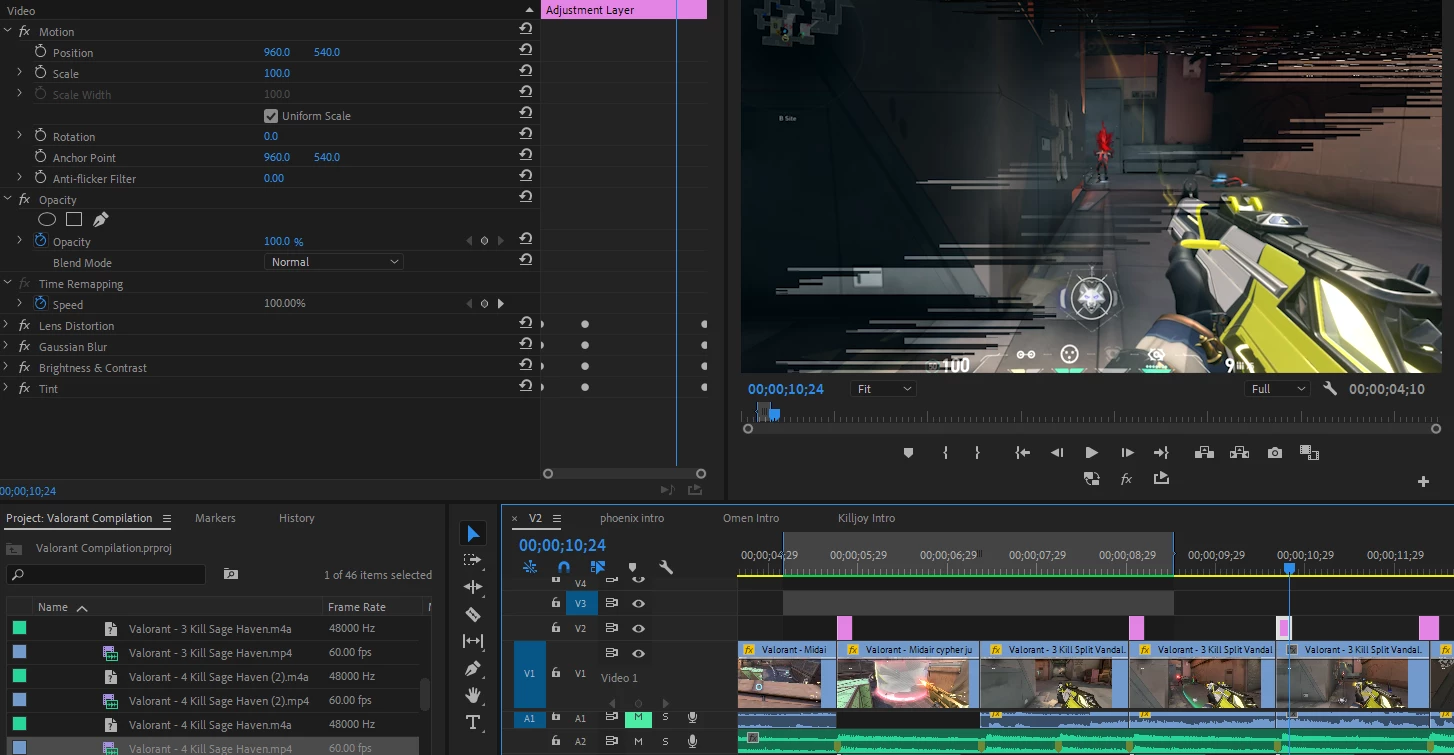Open Full playback resolution dropdown

(x=1277, y=389)
